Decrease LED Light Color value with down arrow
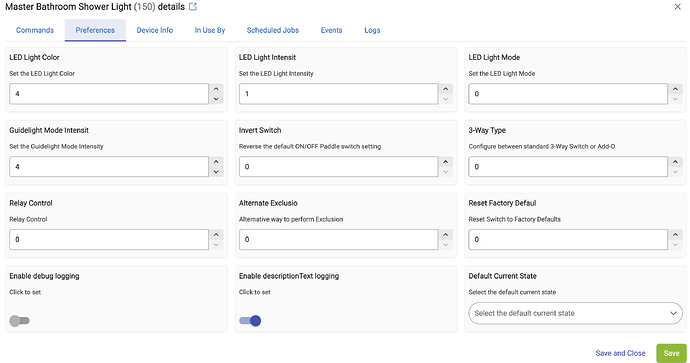Image resolution: width=690 pixels, height=363 pixels. [216, 99]
